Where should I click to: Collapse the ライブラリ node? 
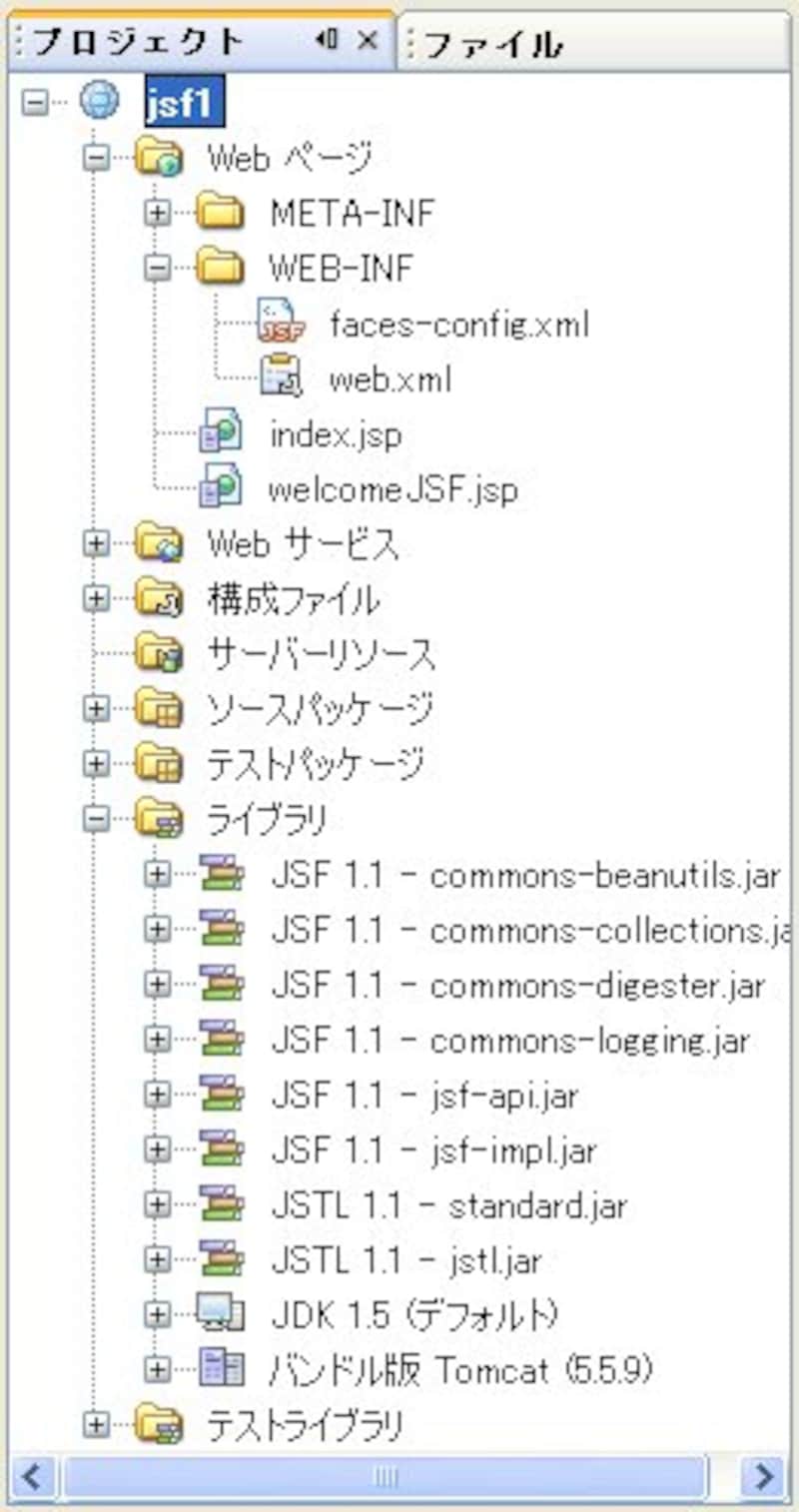pos(95,819)
